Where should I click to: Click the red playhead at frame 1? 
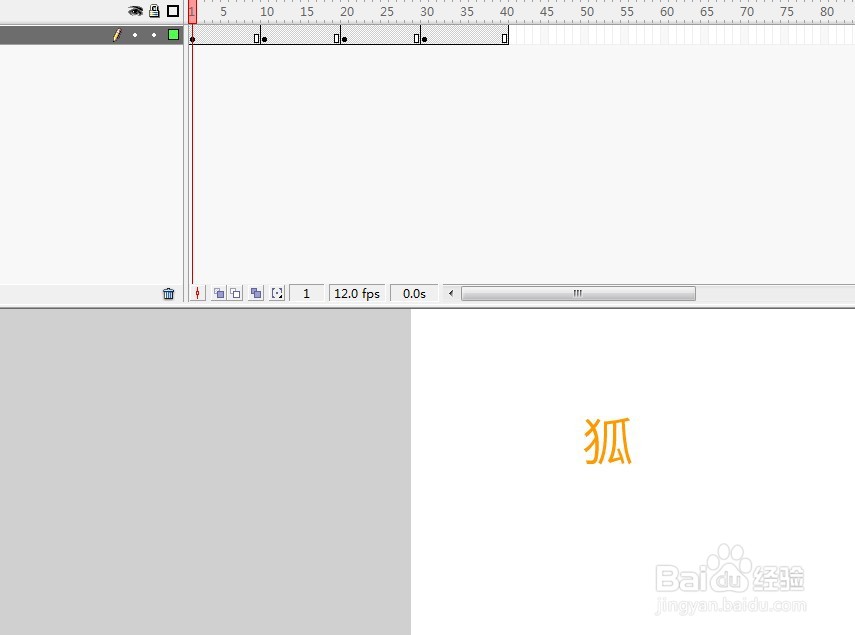click(x=192, y=12)
